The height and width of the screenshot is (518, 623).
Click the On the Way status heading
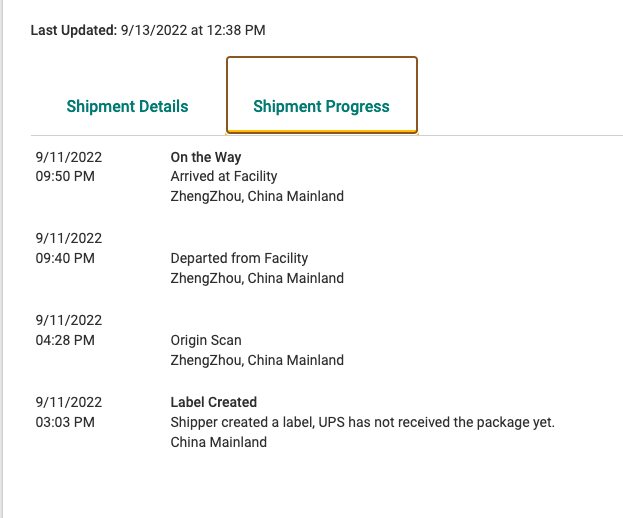tap(206, 157)
